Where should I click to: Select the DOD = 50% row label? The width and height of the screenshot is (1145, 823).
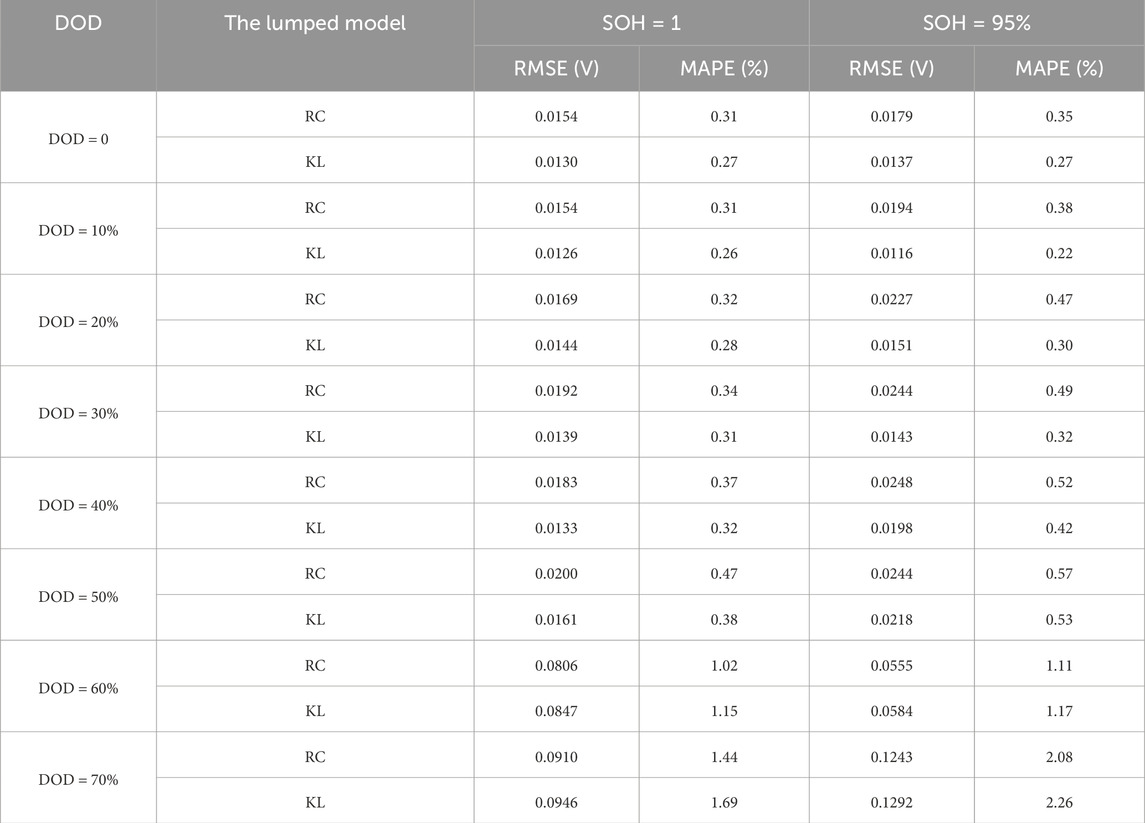[x=78, y=597]
